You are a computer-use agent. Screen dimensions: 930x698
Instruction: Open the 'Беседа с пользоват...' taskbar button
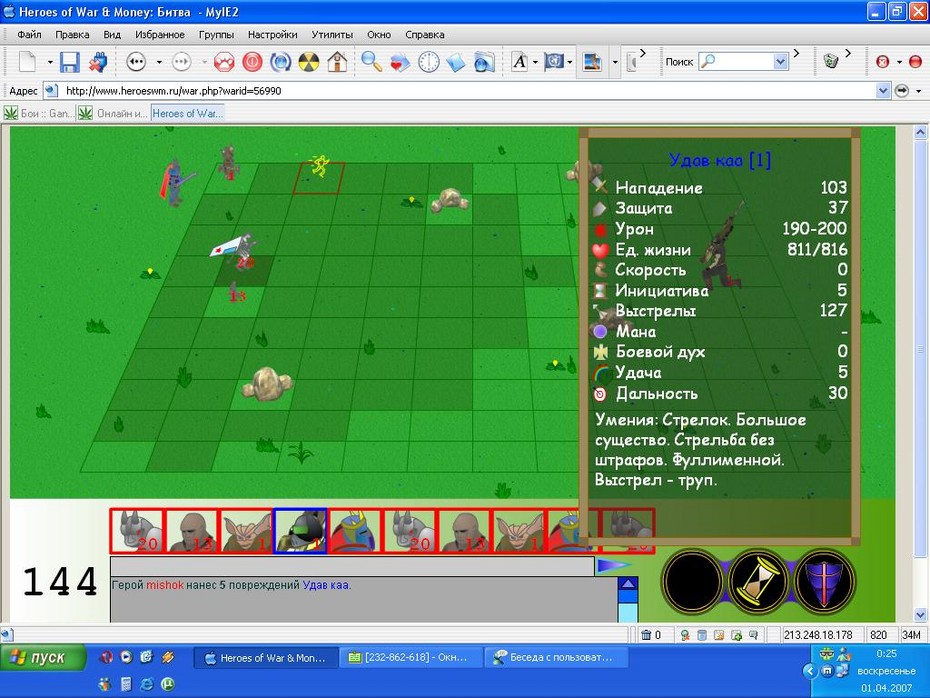[555, 658]
